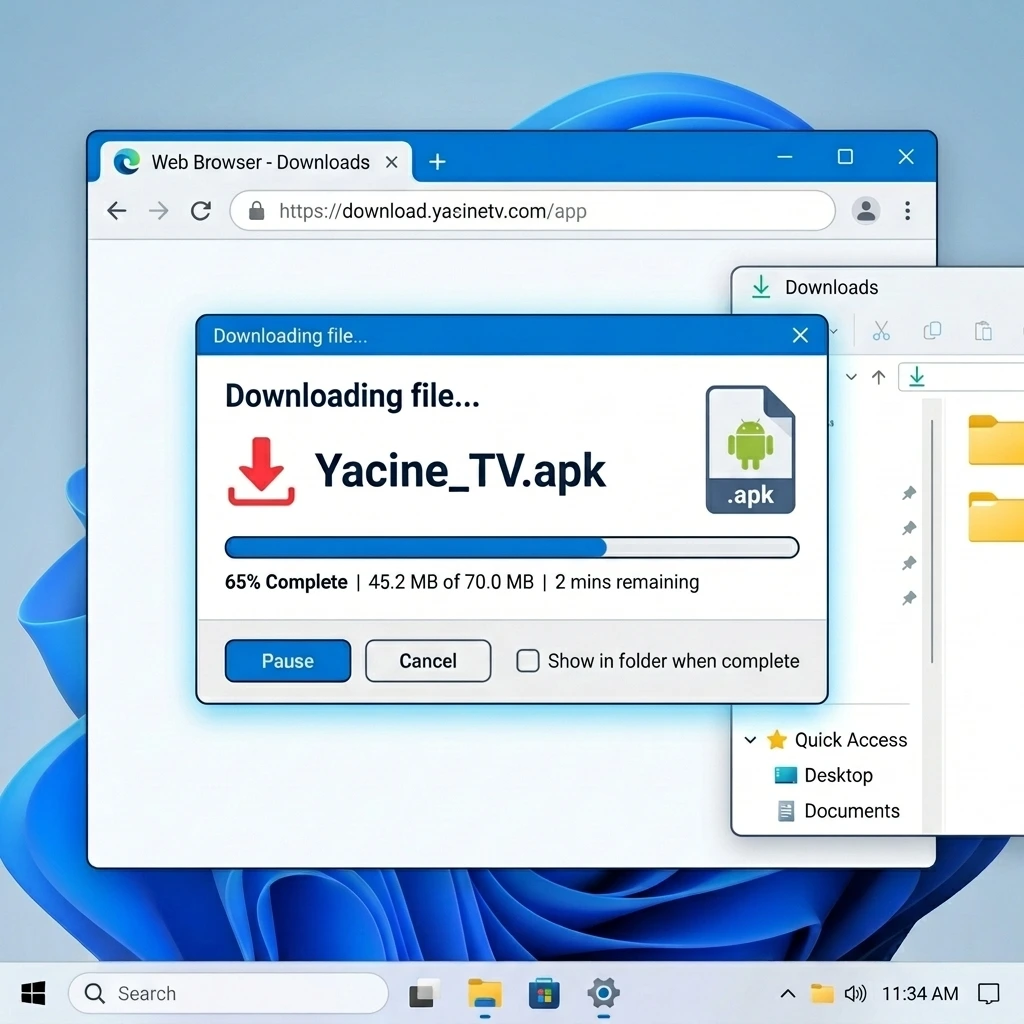Pause the Yacine_TV.apk download

[x=288, y=661]
